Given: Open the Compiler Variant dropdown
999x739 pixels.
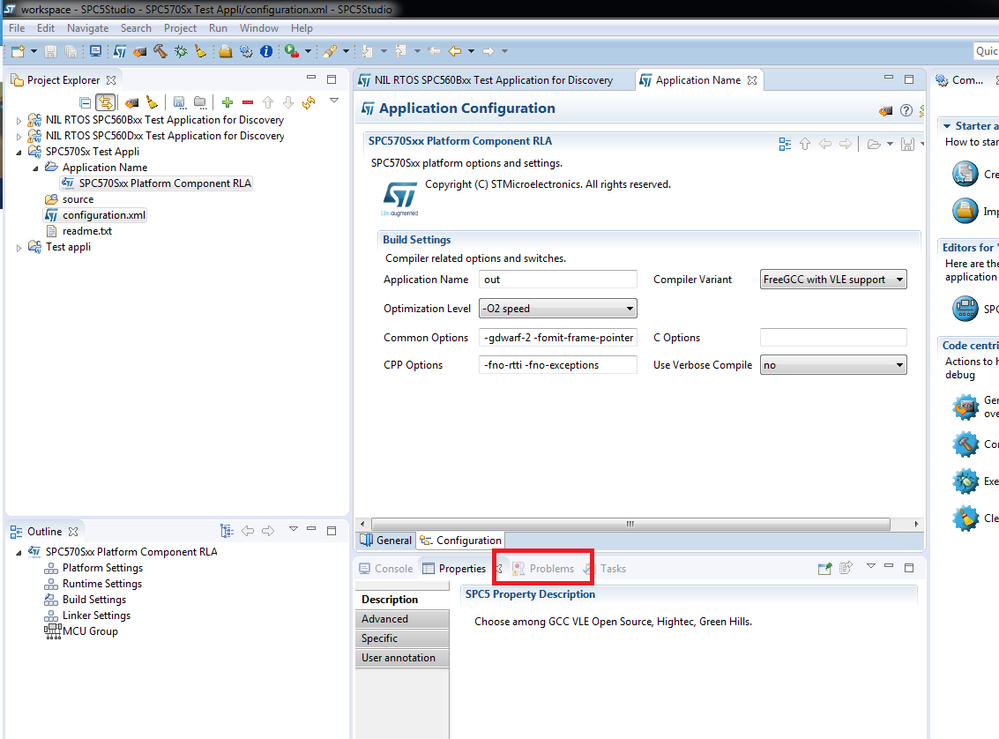Looking at the screenshot, I should [x=833, y=279].
